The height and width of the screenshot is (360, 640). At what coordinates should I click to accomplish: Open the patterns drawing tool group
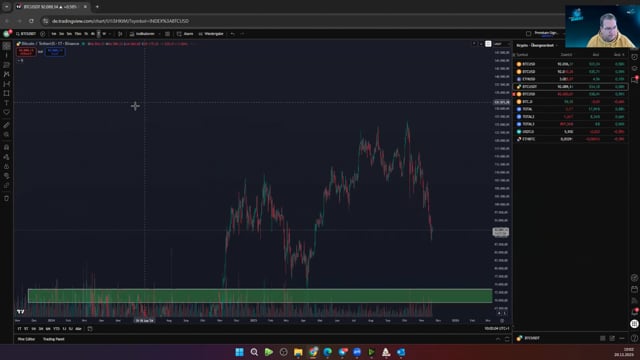7,74
